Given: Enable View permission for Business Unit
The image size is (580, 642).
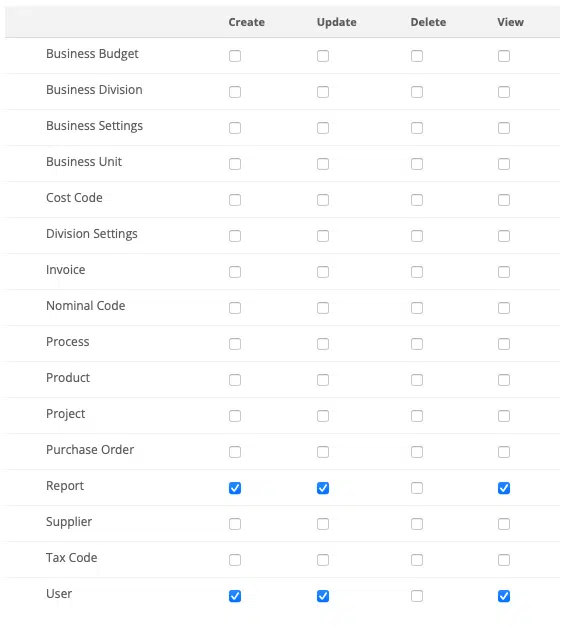Looking at the screenshot, I should [x=504, y=164].
